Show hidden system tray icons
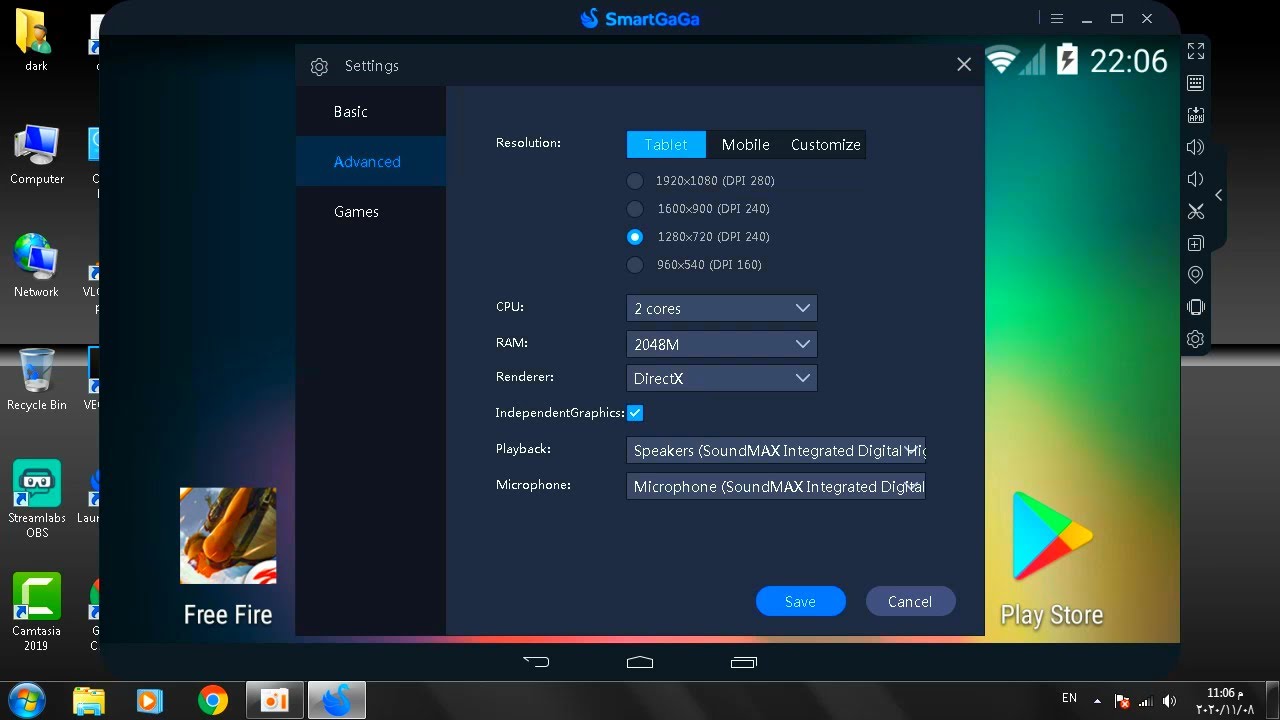1280x720 pixels. (1097, 701)
